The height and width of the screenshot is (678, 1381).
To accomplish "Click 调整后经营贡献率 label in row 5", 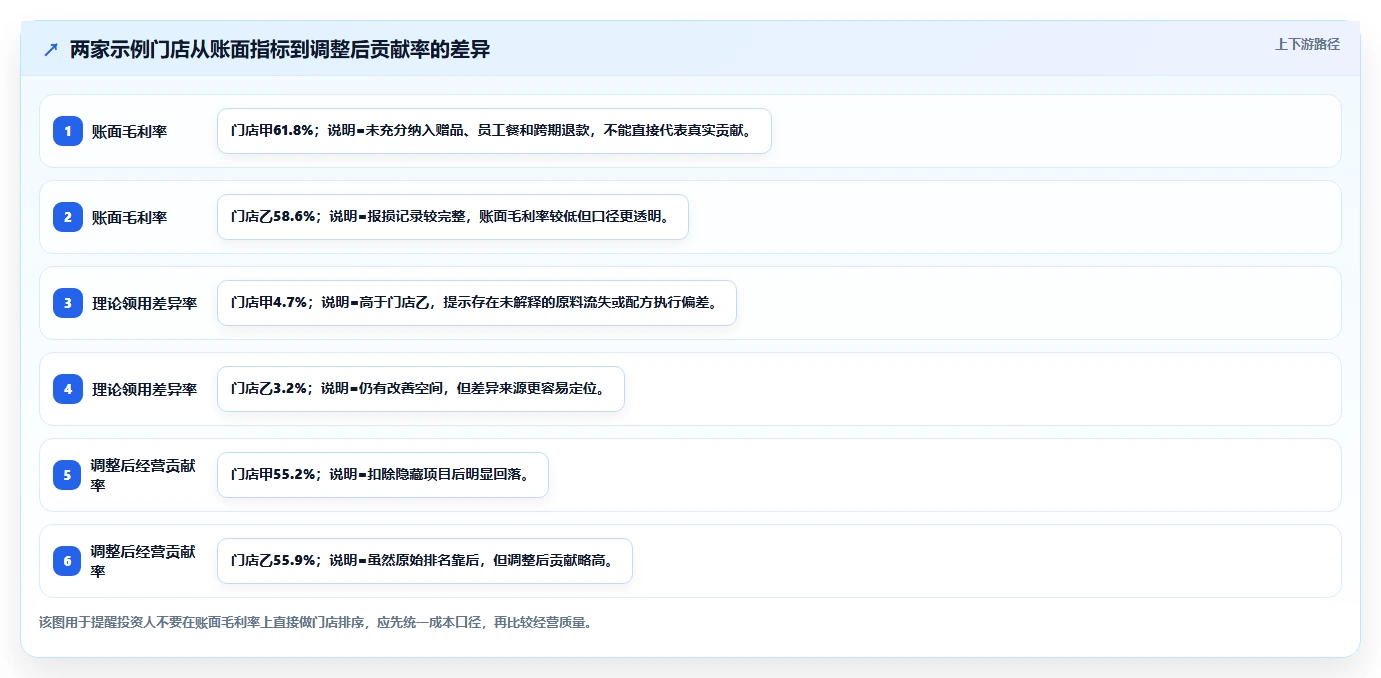I will click(x=143, y=475).
